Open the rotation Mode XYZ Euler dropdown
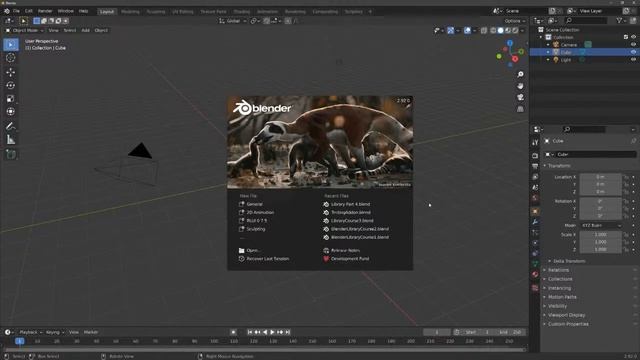Viewport: 640px width, 360px height. [601, 225]
